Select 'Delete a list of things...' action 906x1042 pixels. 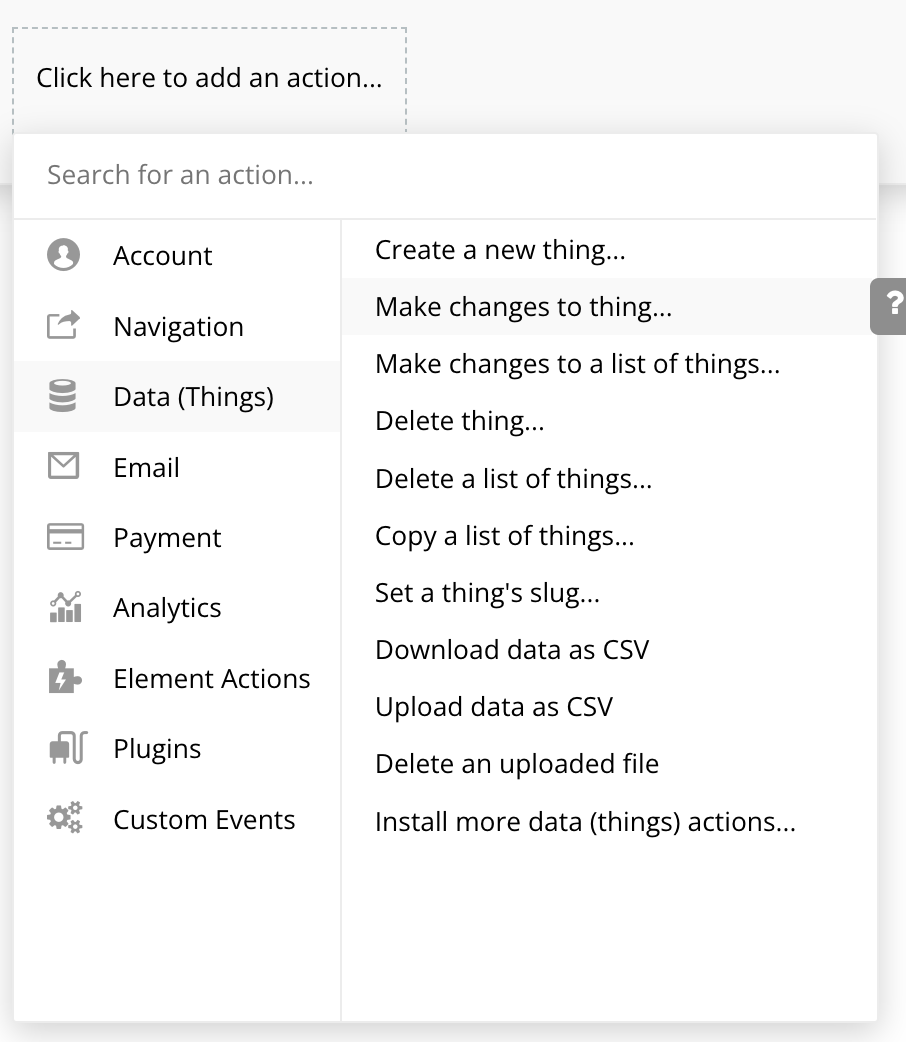pyautogui.click(x=513, y=479)
